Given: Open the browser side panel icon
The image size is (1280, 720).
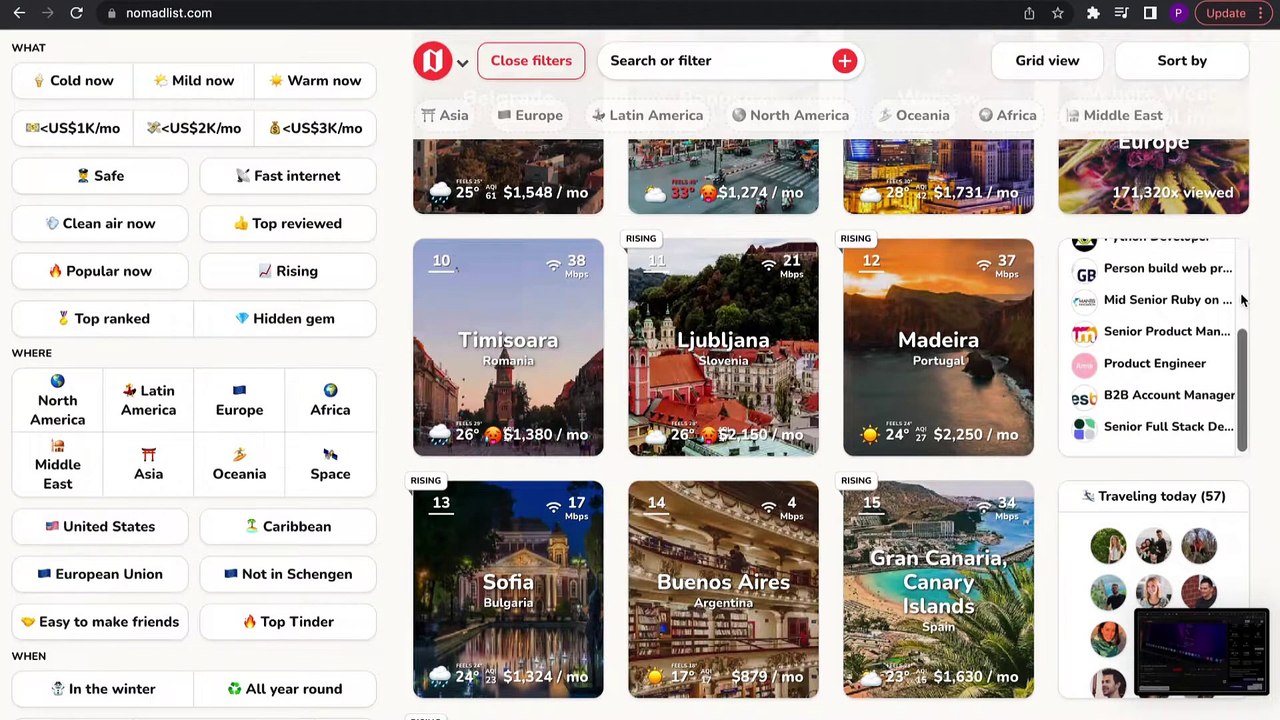Looking at the screenshot, I should [x=1150, y=13].
